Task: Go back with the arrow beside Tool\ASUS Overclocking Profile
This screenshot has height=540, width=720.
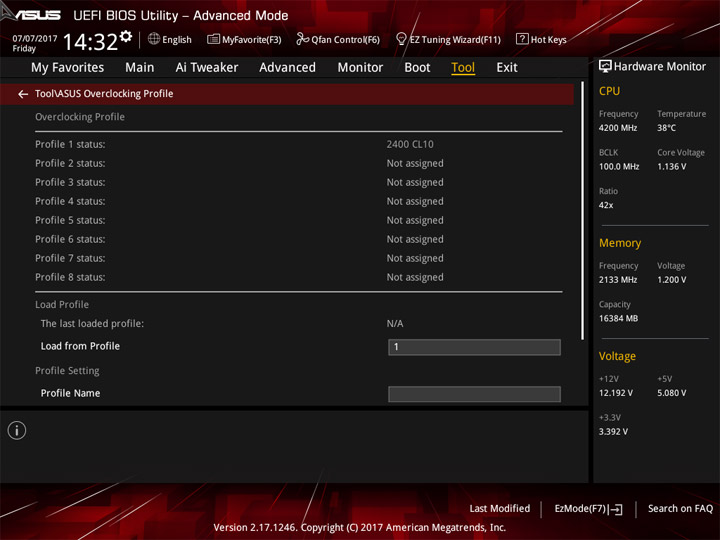Action: point(23,94)
